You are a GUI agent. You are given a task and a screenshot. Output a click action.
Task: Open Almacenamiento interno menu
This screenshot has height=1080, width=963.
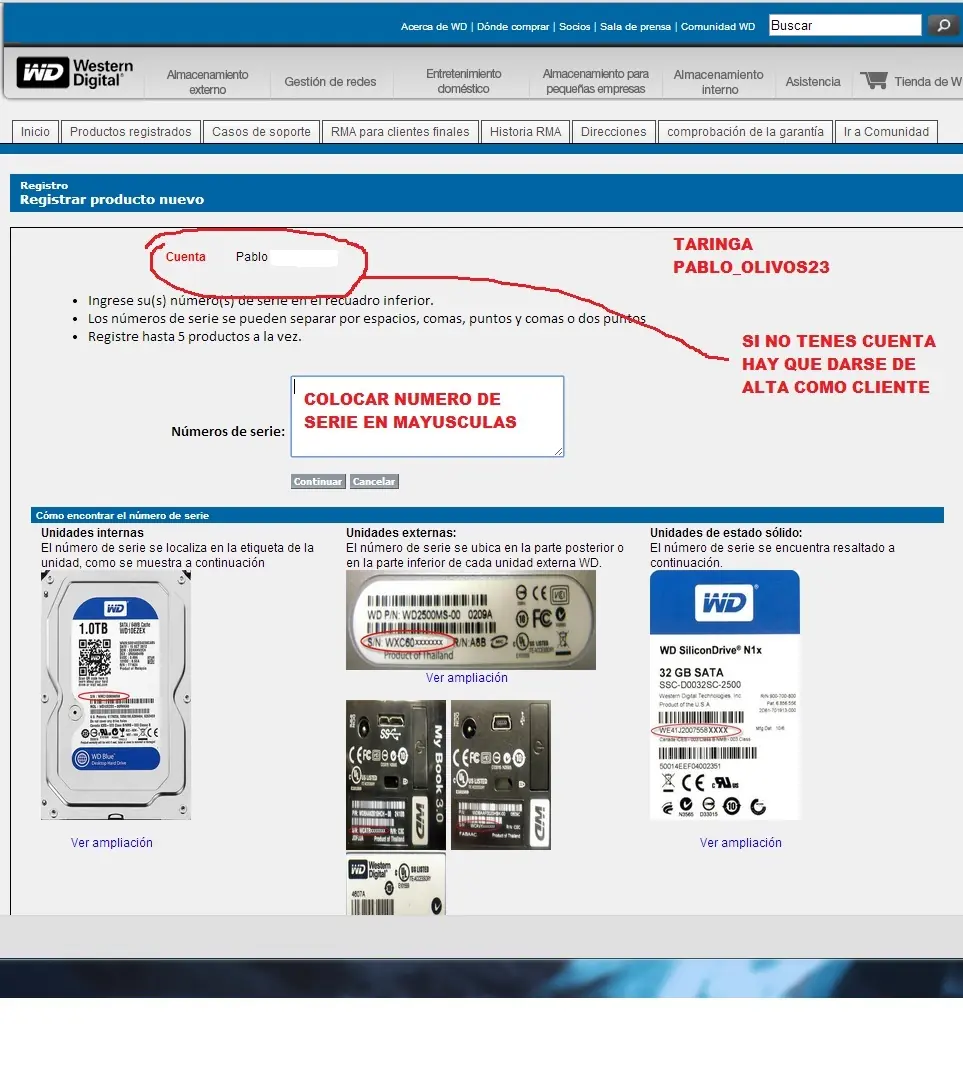click(718, 82)
